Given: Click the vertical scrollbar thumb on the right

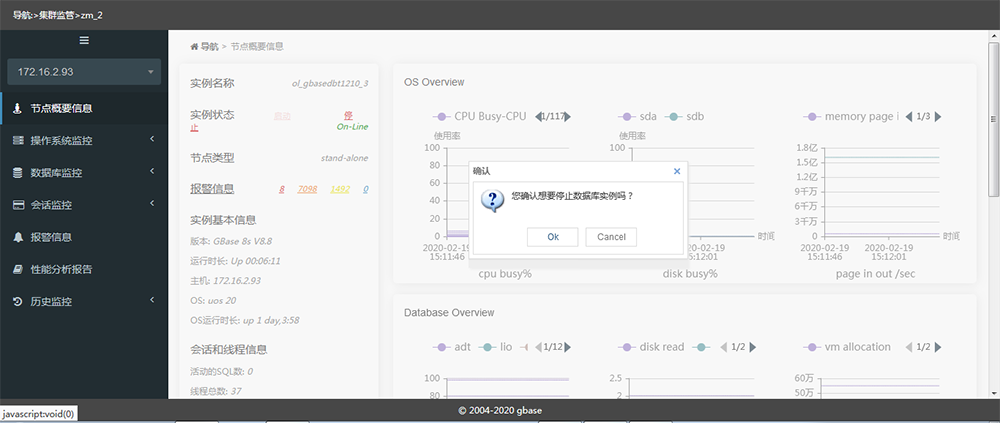Looking at the screenshot, I should pyautogui.click(x=993, y=119).
